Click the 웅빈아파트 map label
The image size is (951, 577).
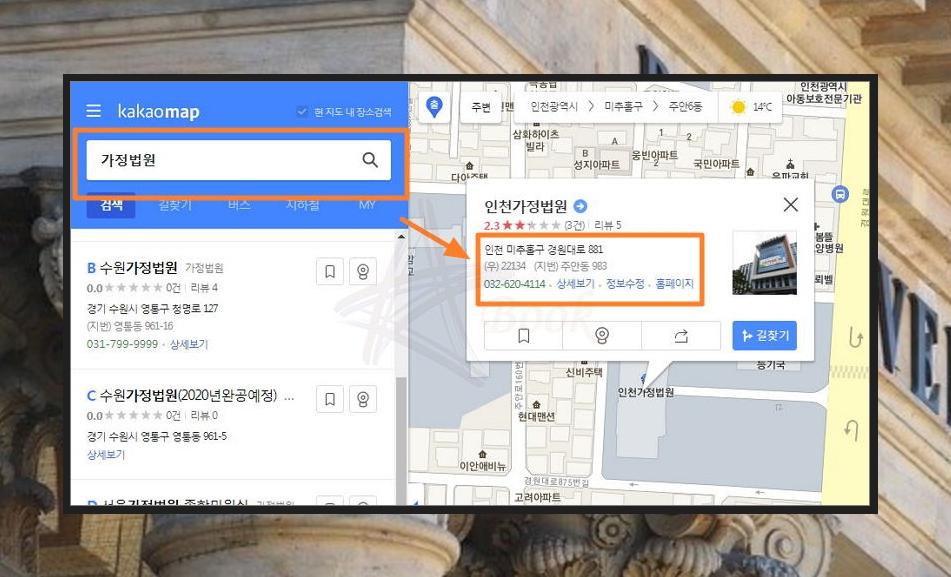click(x=654, y=155)
